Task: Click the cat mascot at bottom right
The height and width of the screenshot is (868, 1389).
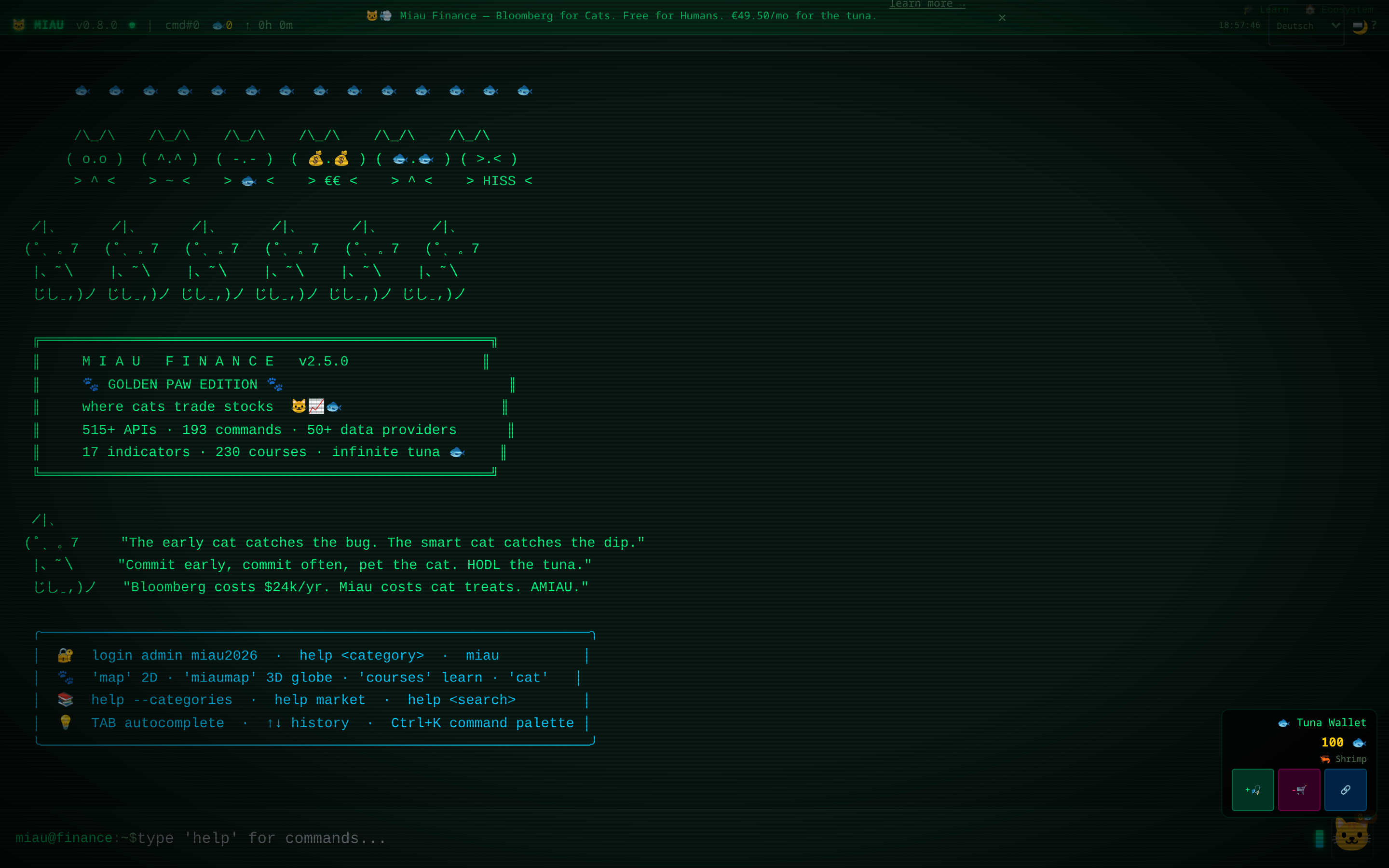Action: coord(1352,835)
